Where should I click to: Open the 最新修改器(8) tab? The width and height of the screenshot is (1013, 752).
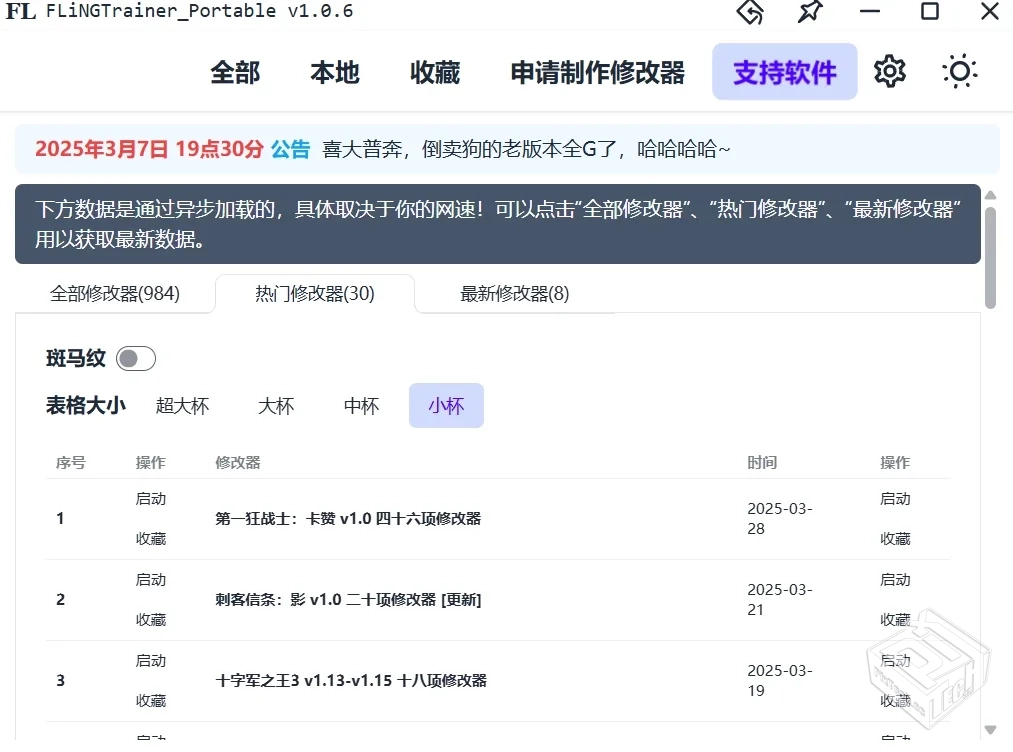coord(513,294)
